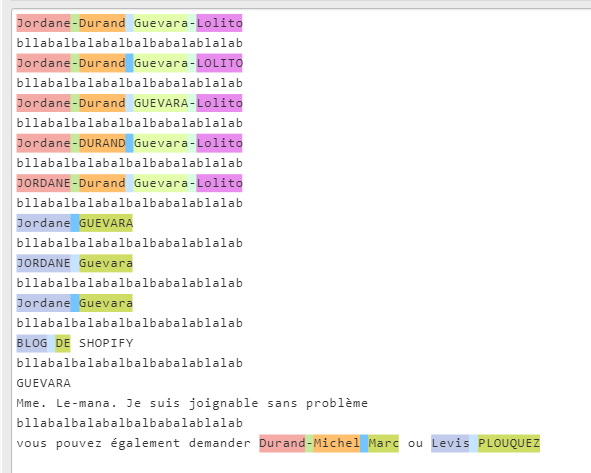Click the word "Le-mana."
Screen dimensions: 591x473
(x=86, y=403)
